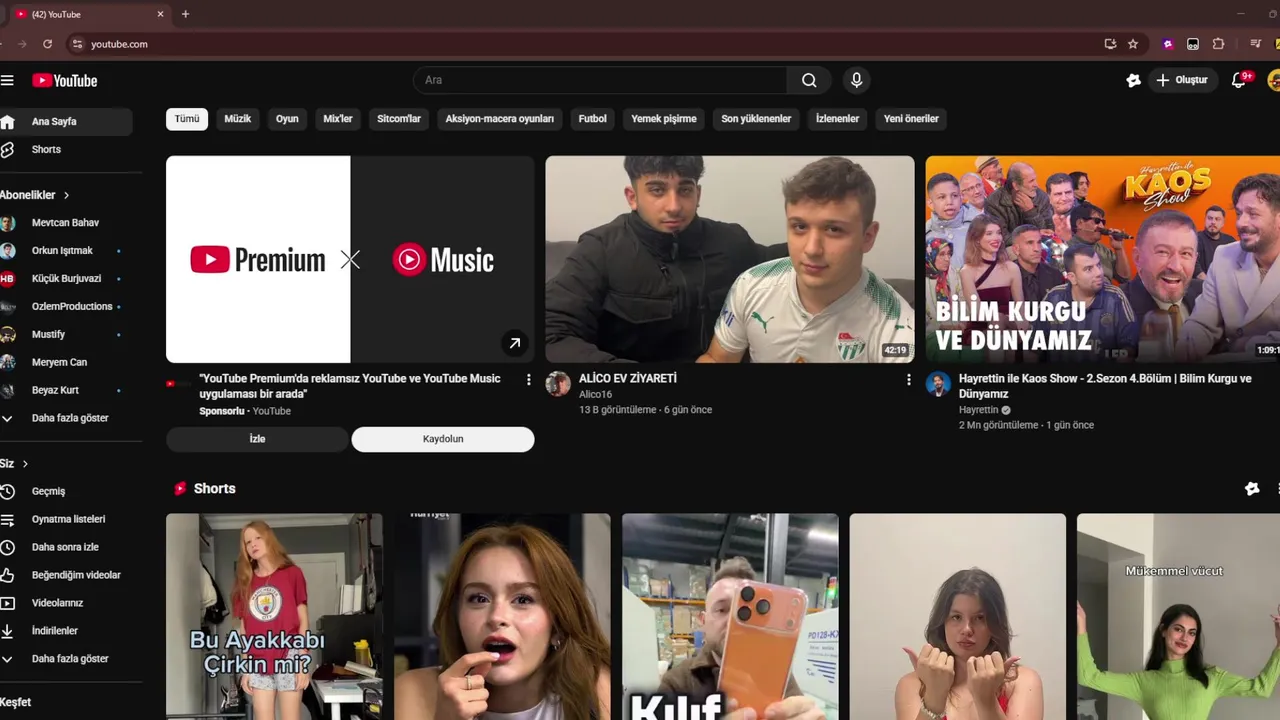Open options for ALİCO EV ZİYARETİ video
Image resolution: width=1280 pixels, height=720 pixels.
tap(908, 380)
